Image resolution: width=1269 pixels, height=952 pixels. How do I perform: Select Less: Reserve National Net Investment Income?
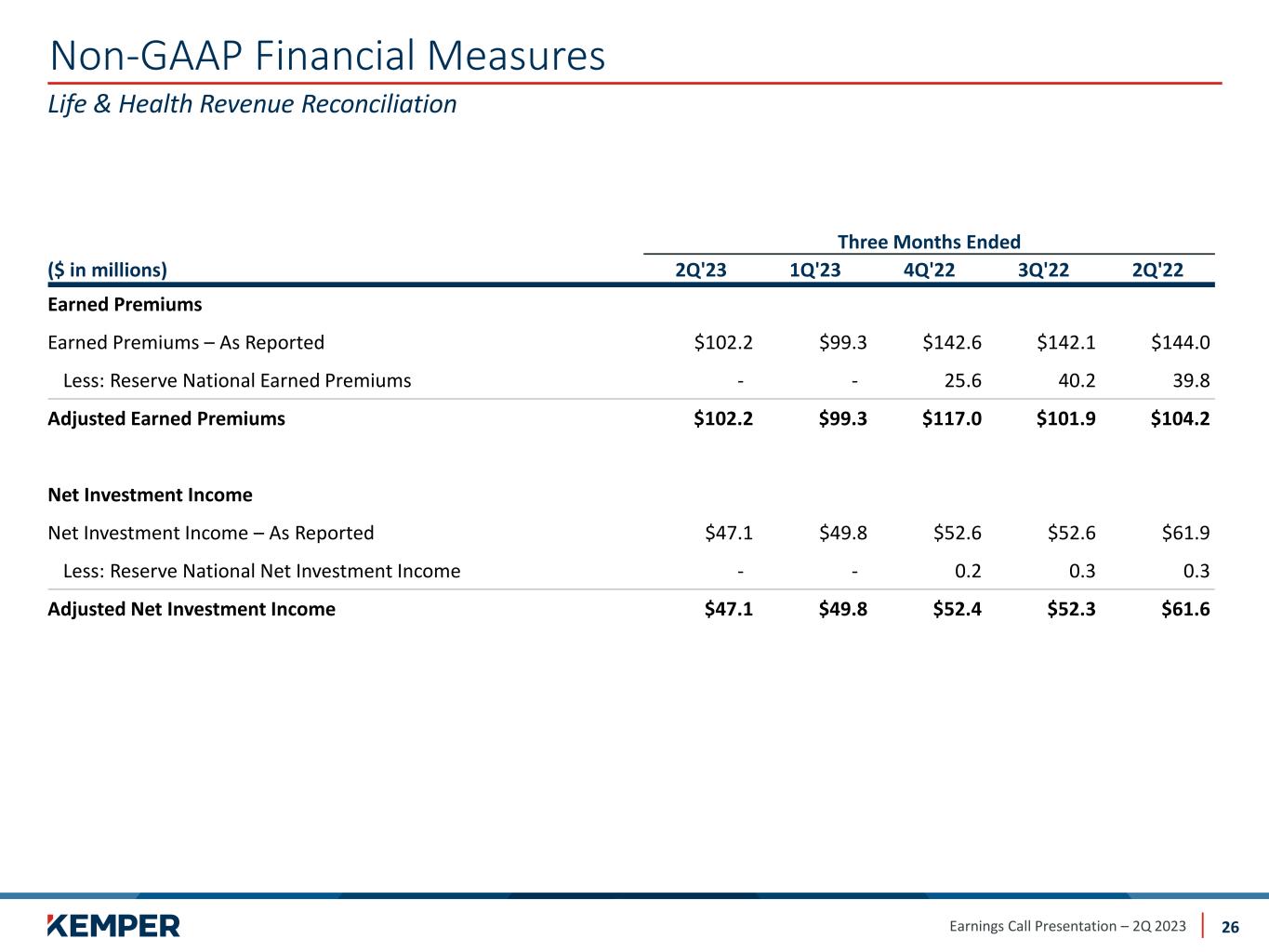[261, 571]
